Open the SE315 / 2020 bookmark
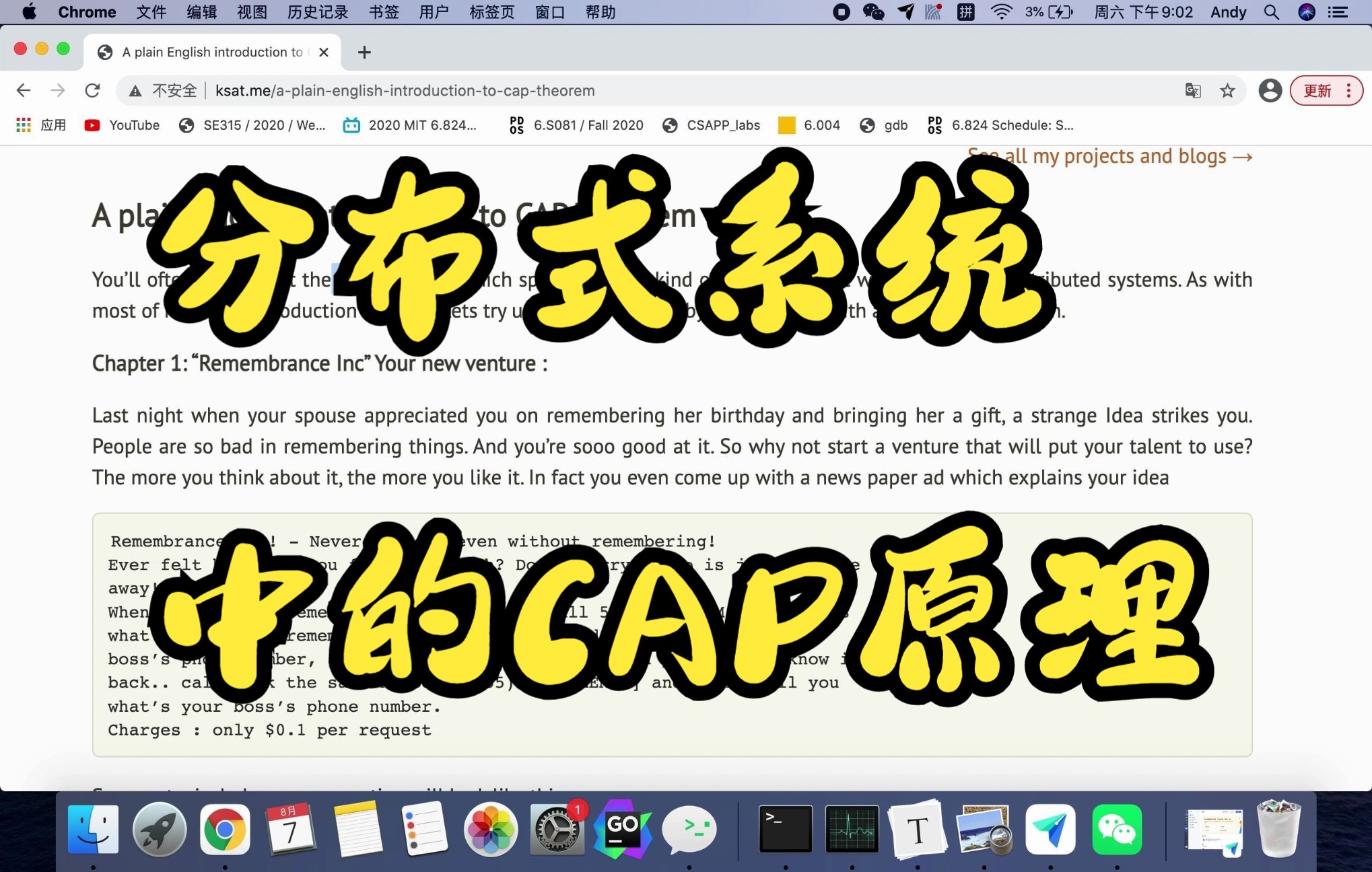 coord(252,125)
